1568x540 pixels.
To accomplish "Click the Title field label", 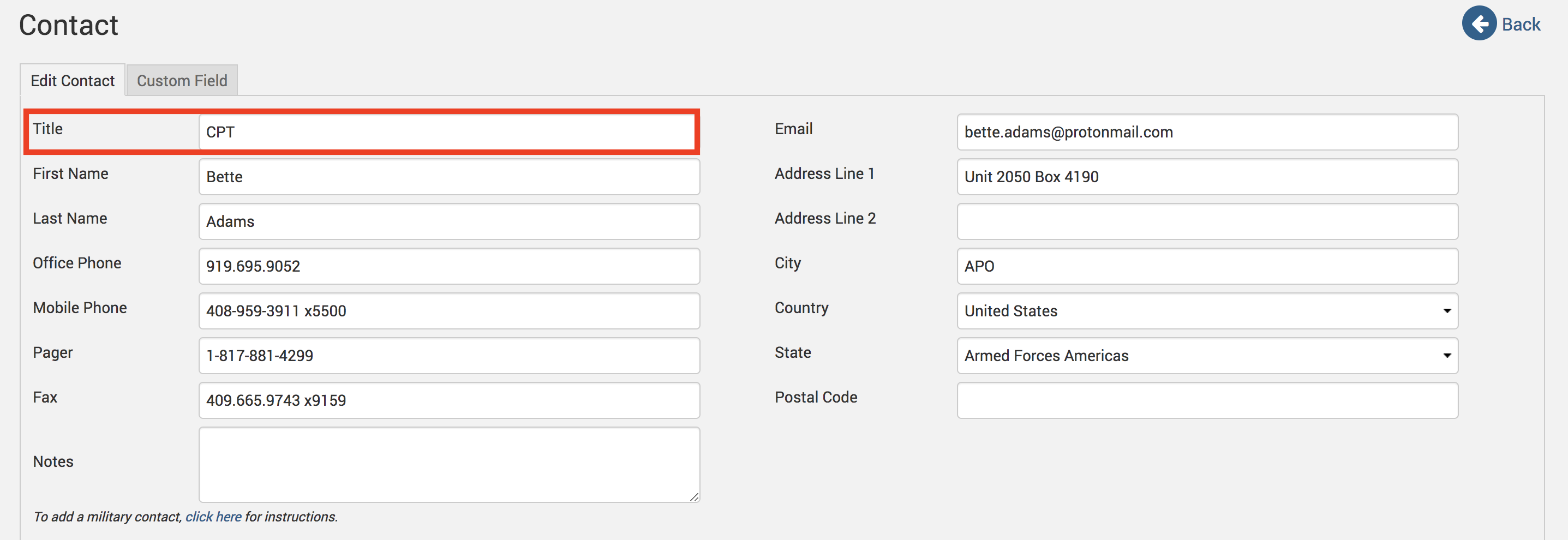I will pos(47,129).
